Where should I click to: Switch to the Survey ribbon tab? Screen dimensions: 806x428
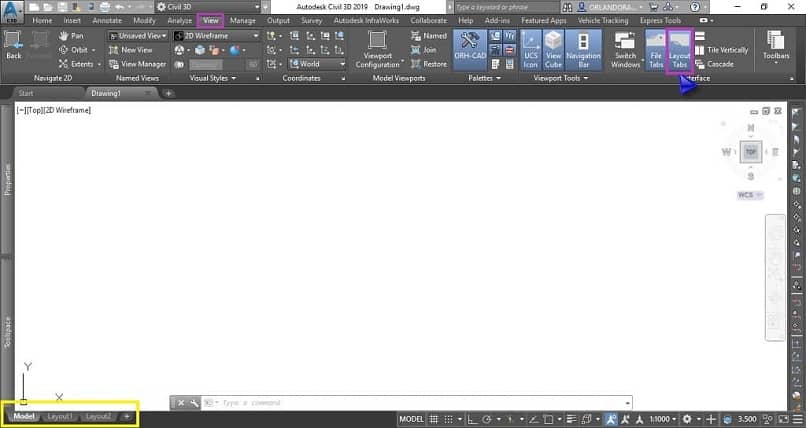tap(312, 21)
